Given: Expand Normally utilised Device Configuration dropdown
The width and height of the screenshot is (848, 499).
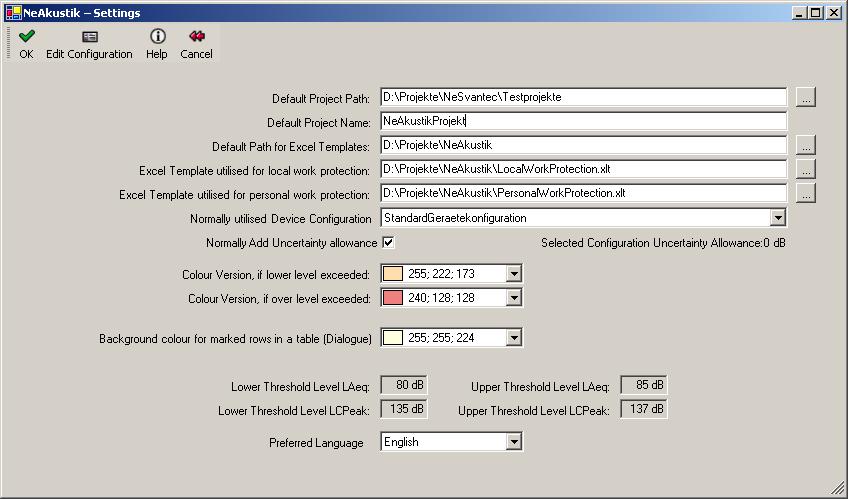Looking at the screenshot, I should coord(778,218).
